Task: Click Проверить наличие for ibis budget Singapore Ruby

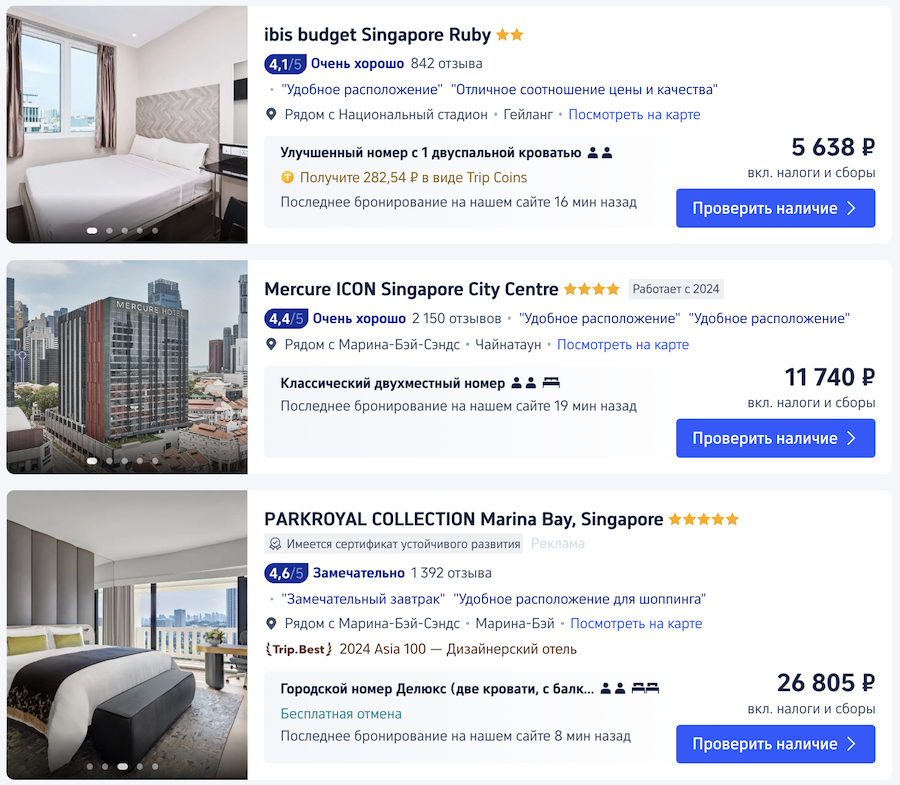Action: tap(775, 208)
